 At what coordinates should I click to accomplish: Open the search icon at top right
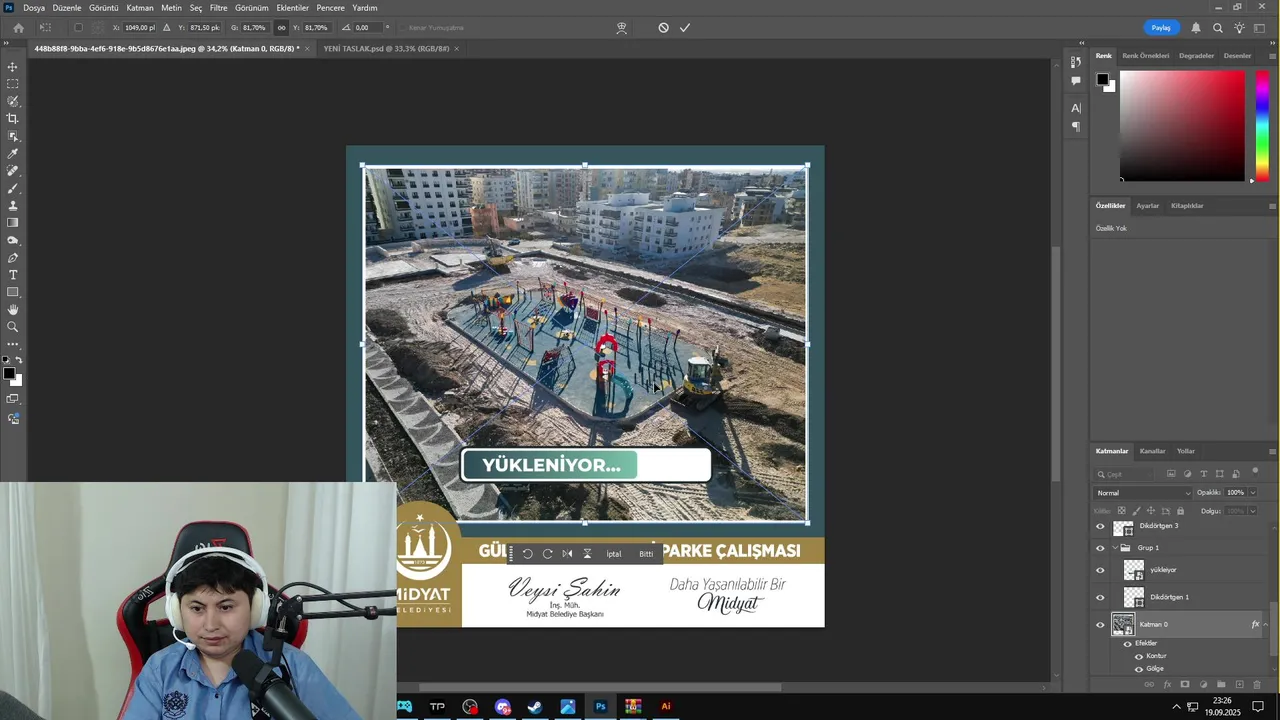(1218, 28)
